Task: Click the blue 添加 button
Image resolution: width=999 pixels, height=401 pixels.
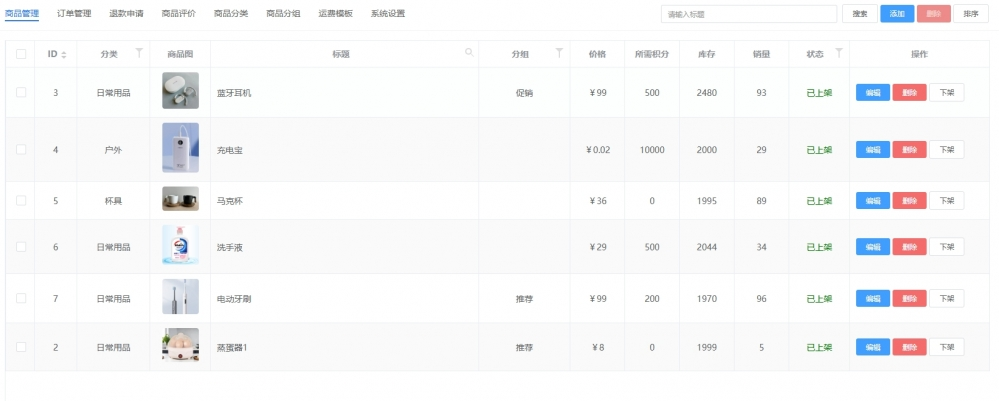Action: coord(897,14)
